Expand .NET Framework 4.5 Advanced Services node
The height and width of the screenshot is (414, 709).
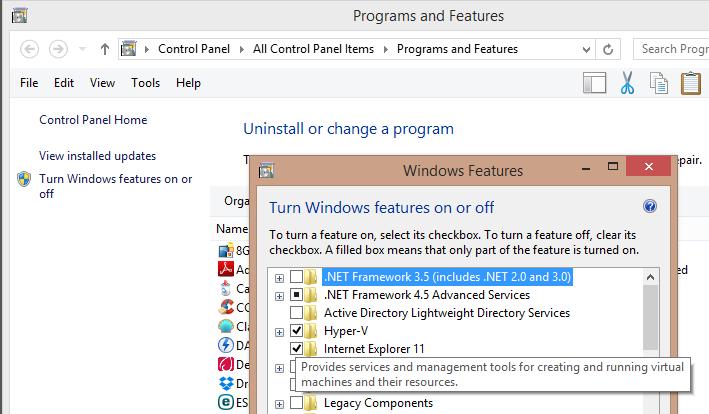tap(279, 296)
